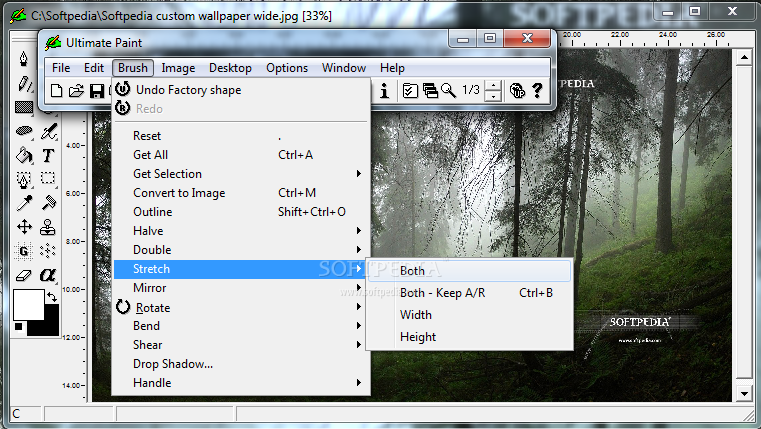Viewport: 761px width, 429px height.
Task: Select the freehand brush selection tool
Action: [x=24, y=179]
